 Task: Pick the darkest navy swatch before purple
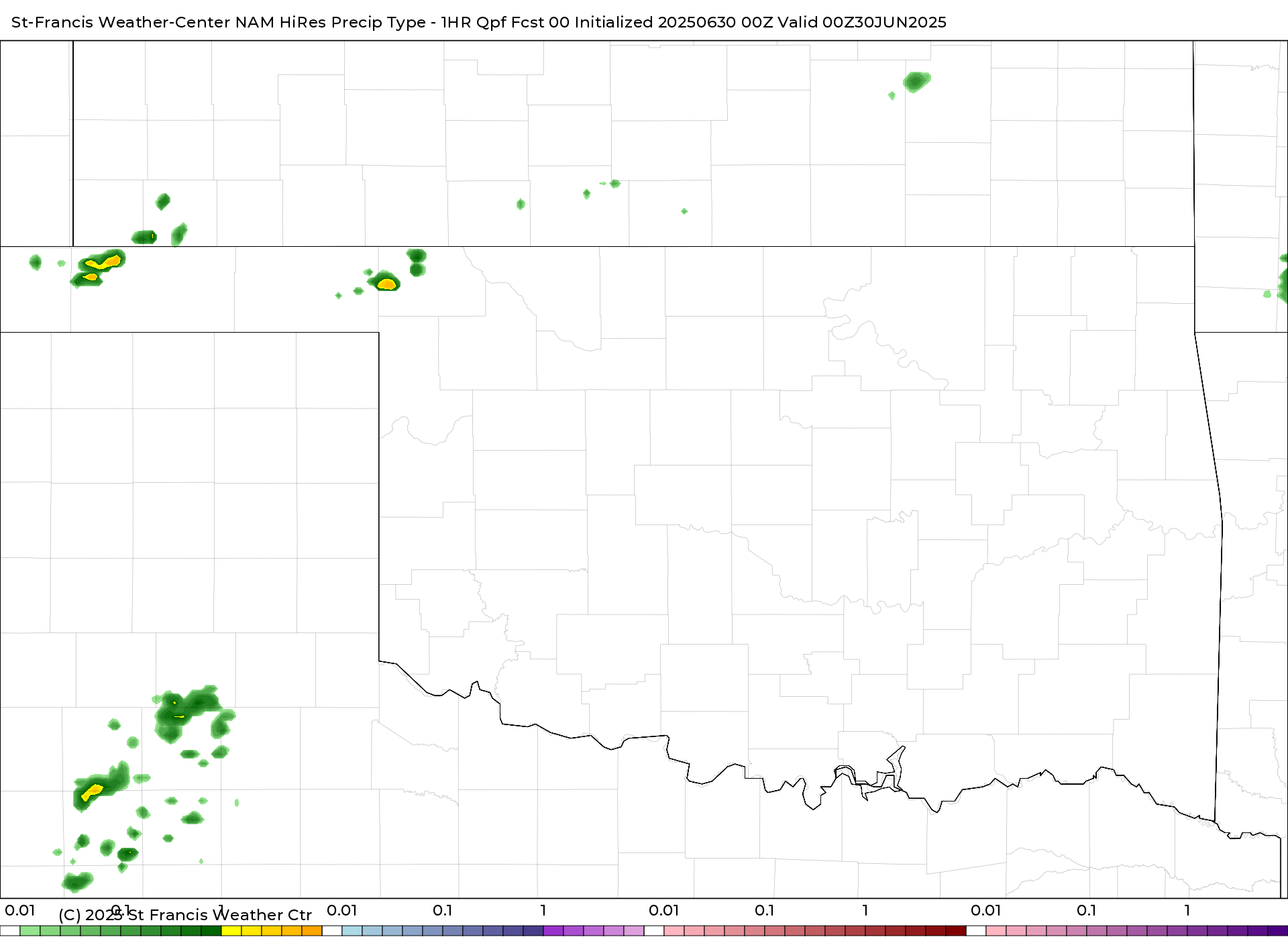point(533,931)
